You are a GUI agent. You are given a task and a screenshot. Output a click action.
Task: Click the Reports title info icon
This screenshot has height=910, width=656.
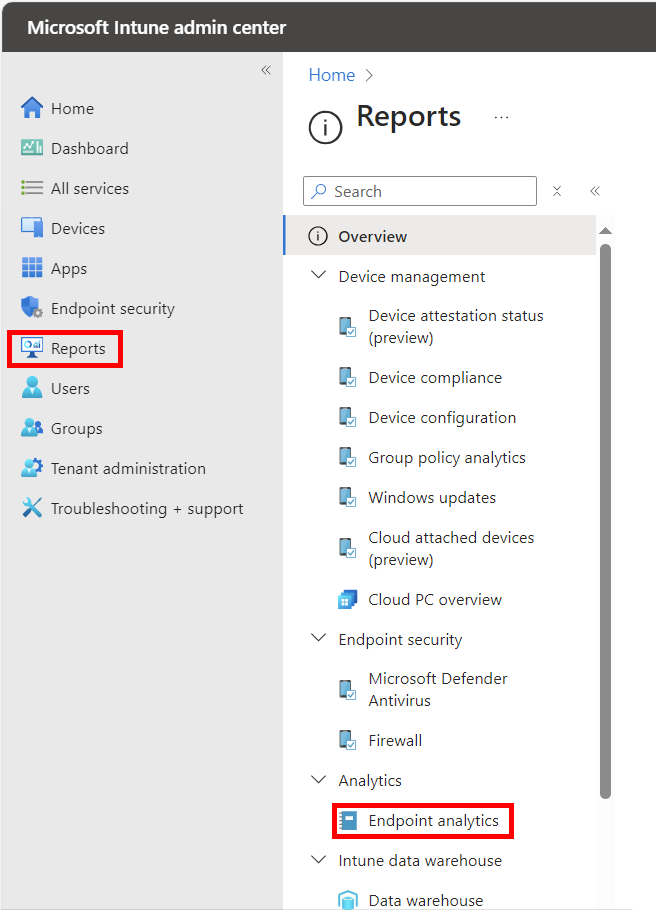(325, 127)
